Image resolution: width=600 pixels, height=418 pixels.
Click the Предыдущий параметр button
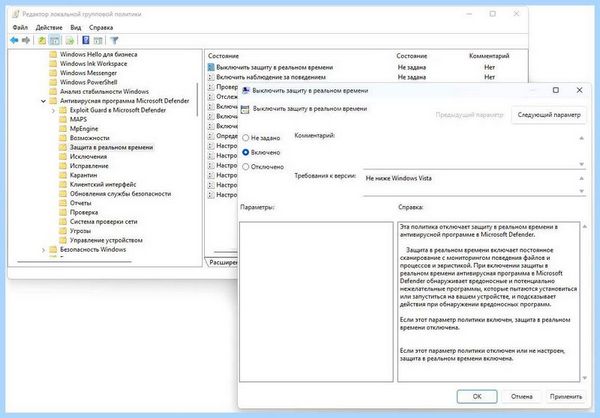tap(470, 115)
